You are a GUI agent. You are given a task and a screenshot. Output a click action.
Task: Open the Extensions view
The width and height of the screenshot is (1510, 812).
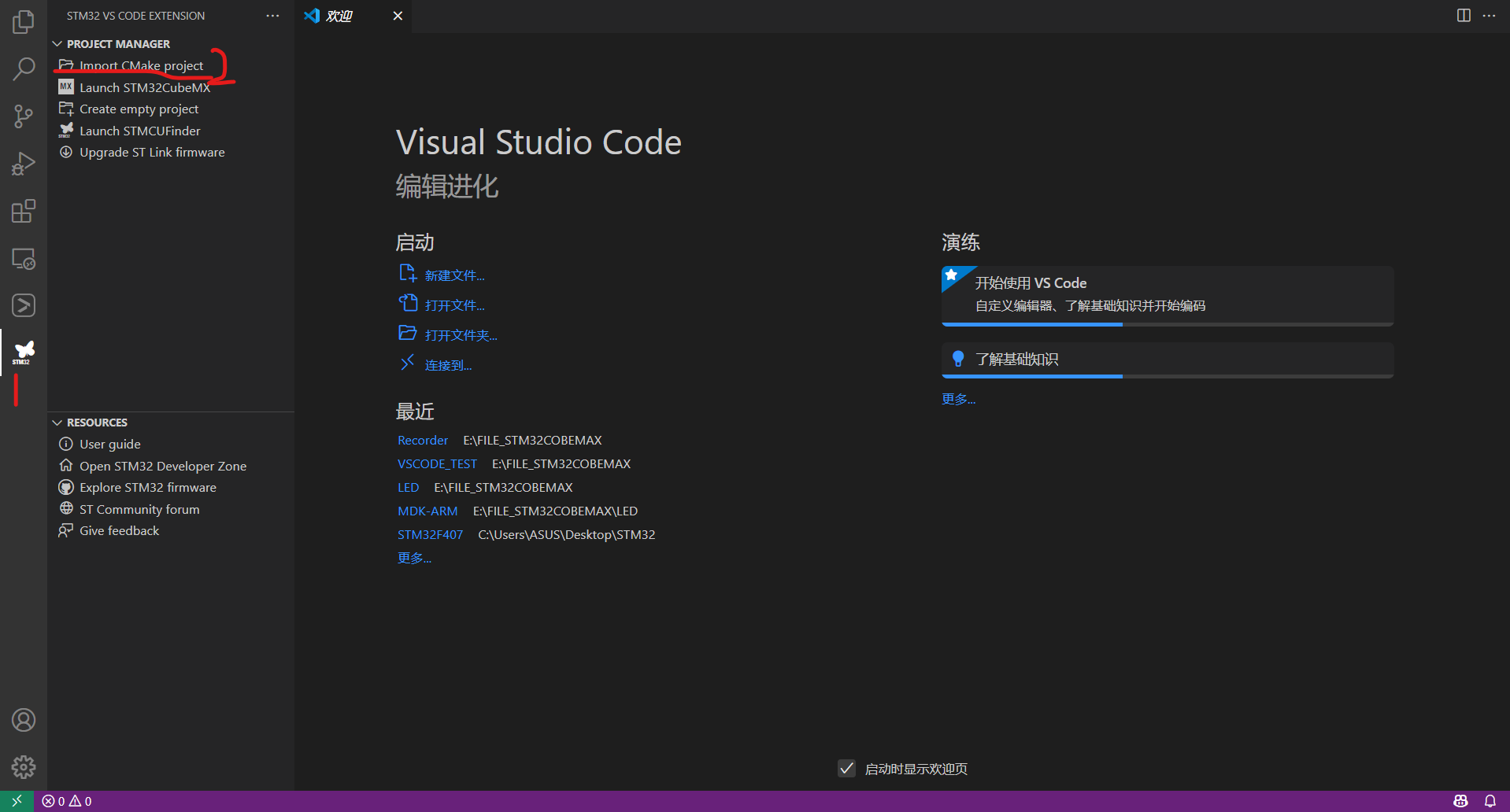[x=23, y=211]
